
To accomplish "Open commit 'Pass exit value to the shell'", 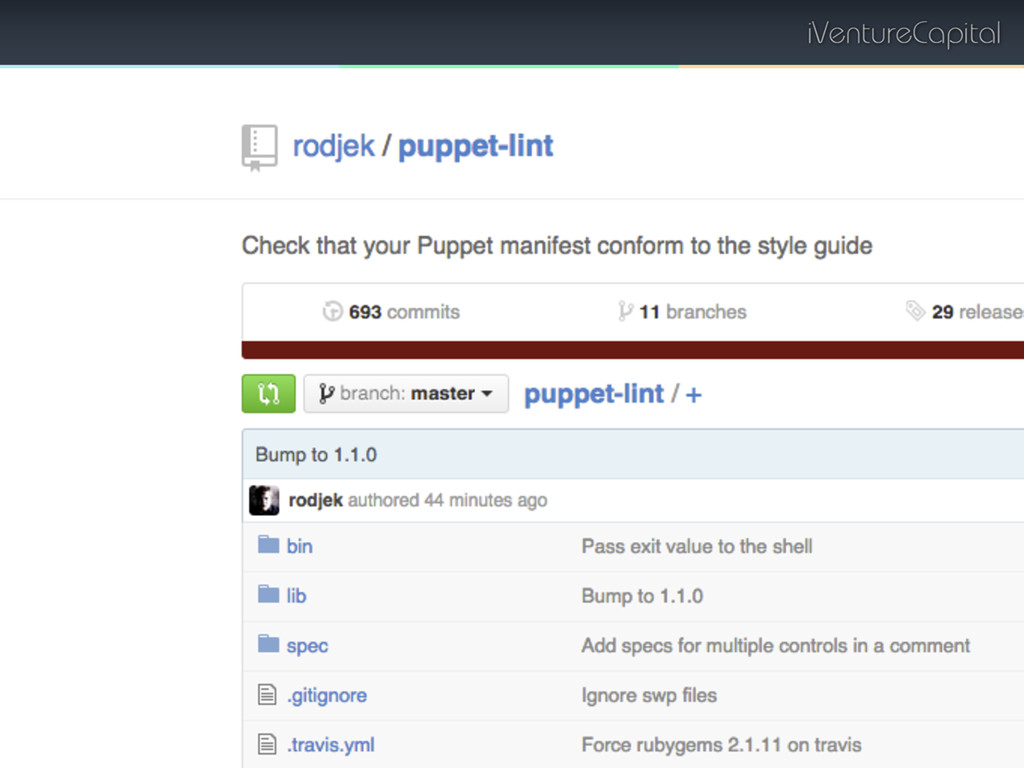I will (697, 547).
